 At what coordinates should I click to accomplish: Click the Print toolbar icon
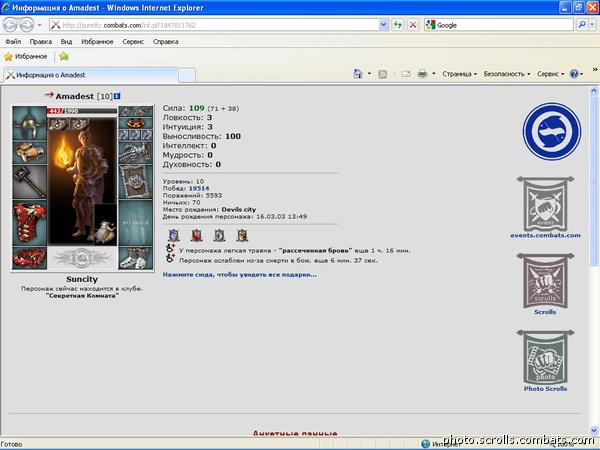point(422,73)
